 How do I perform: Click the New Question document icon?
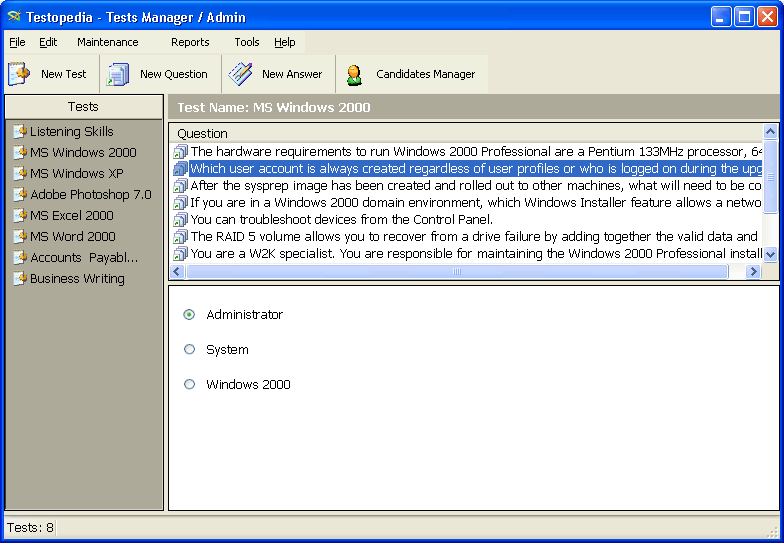point(118,74)
